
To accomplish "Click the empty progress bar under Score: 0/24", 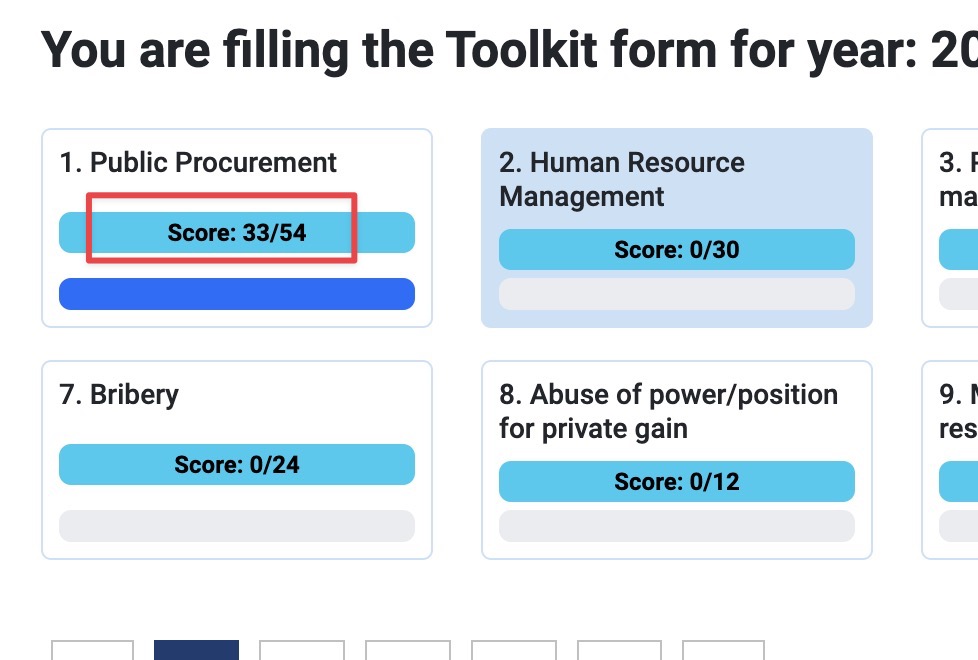I will point(237,526).
